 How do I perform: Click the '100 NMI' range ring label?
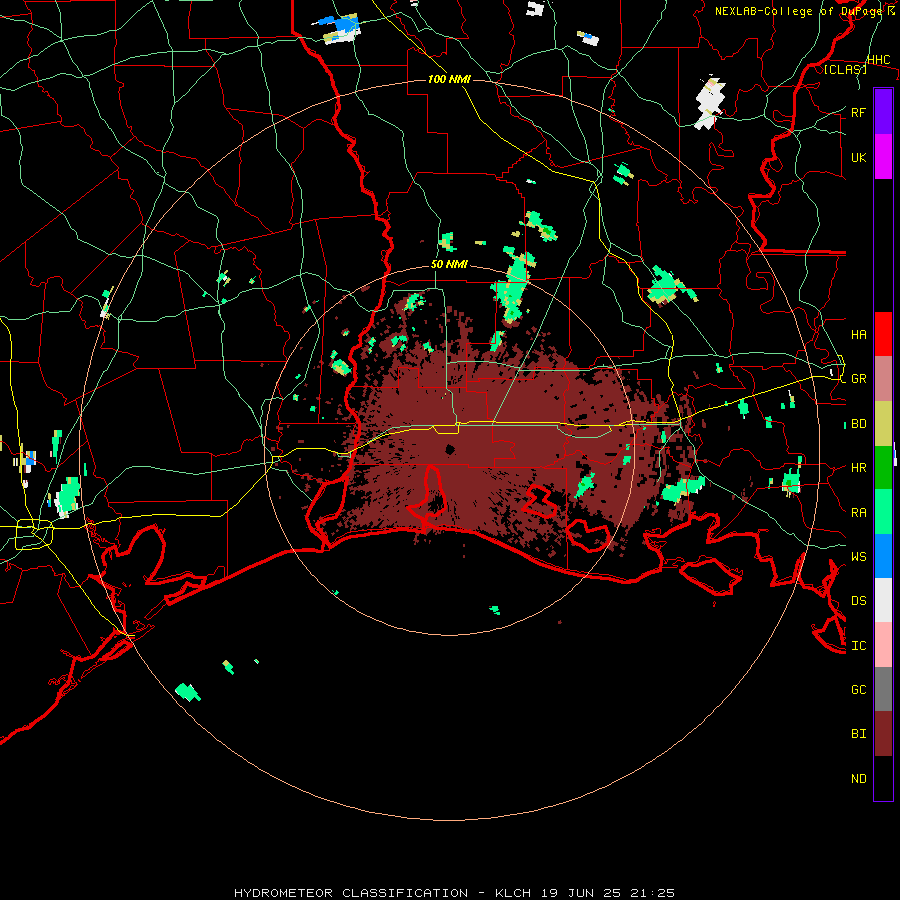click(449, 79)
